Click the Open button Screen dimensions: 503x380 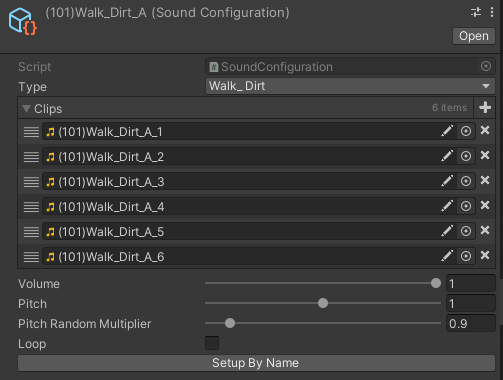click(x=474, y=36)
